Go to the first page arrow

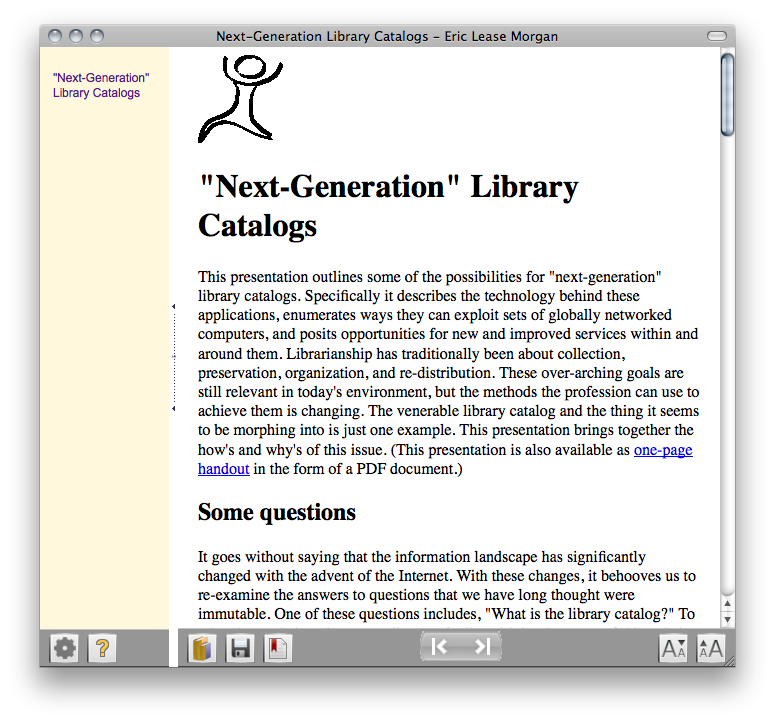coord(440,647)
